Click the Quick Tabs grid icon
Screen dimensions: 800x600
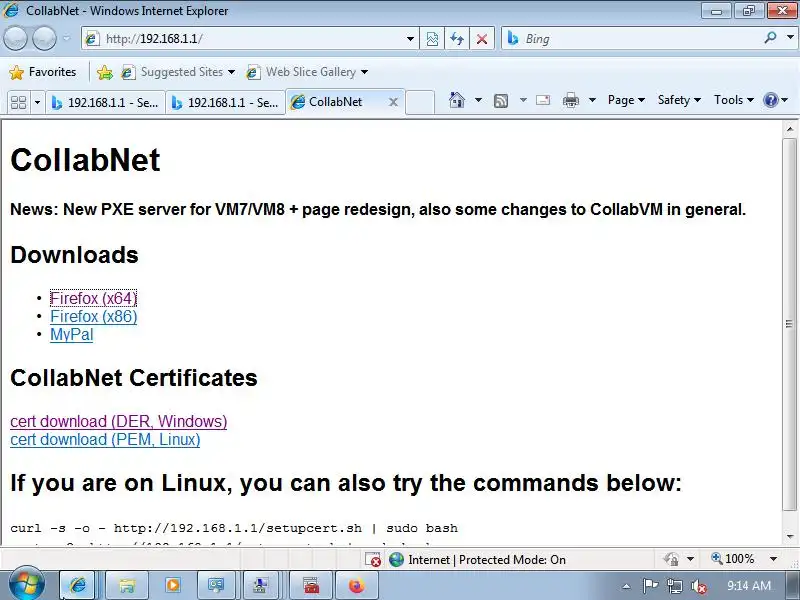pyautogui.click(x=18, y=102)
